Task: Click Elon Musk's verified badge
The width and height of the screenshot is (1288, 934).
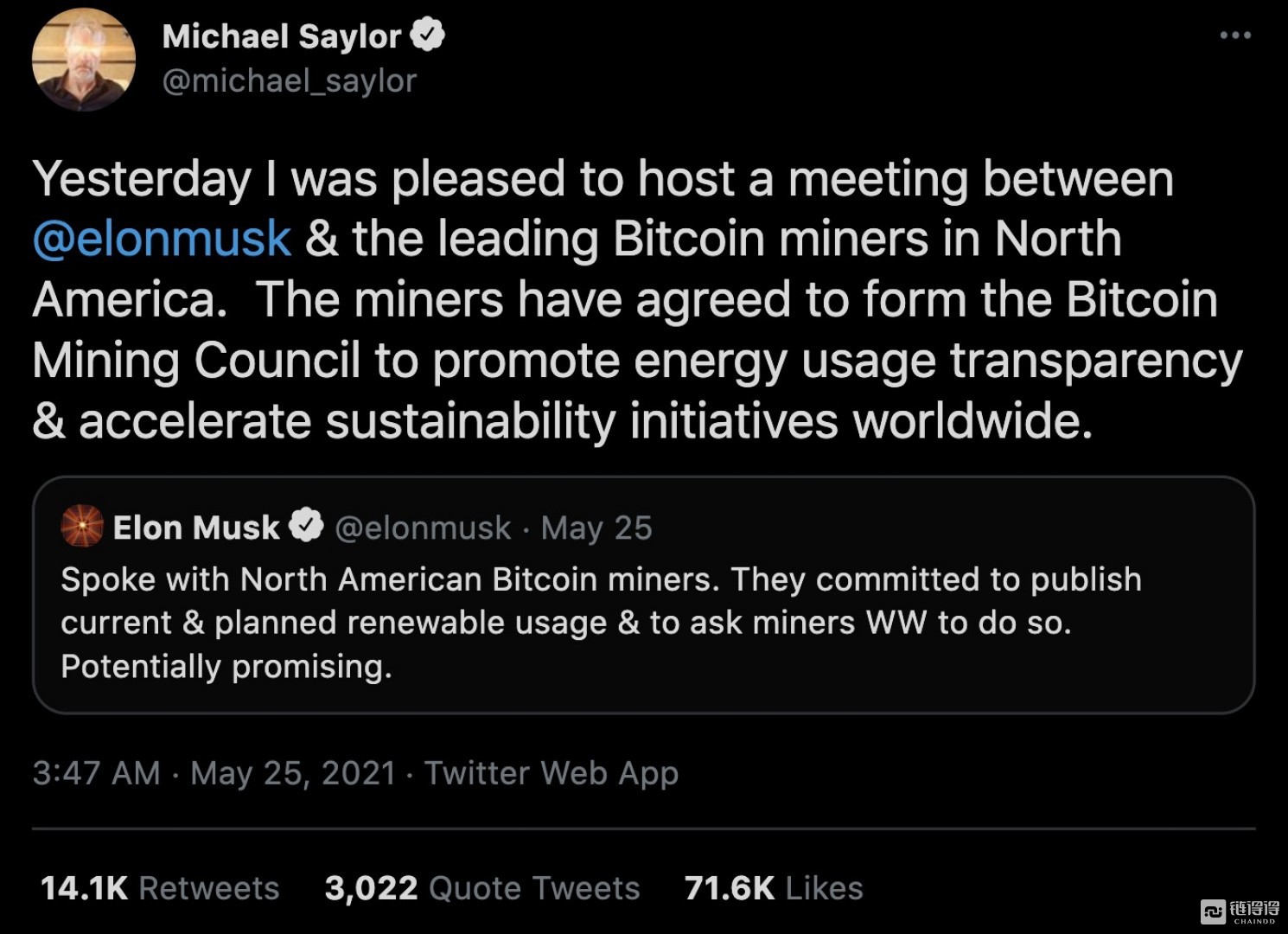Action: pyautogui.click(x=305, y=527)
